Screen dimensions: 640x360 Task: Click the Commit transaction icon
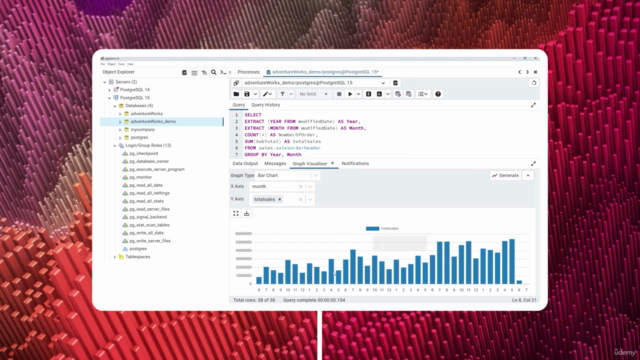pyautogui.click(x=398, y=94)
